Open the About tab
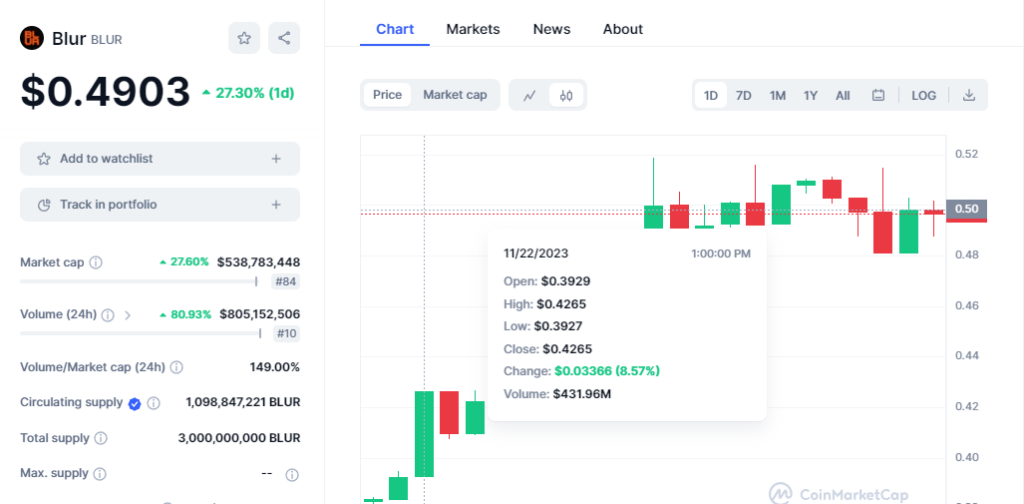 622,29
